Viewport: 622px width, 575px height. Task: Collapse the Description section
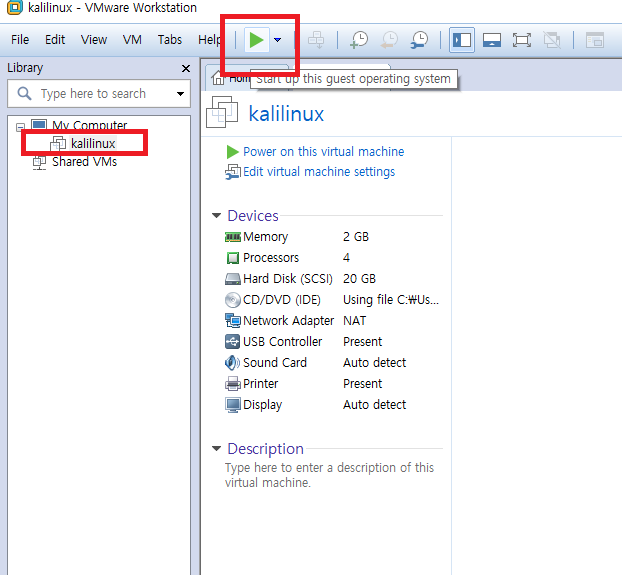coord(216,448)
